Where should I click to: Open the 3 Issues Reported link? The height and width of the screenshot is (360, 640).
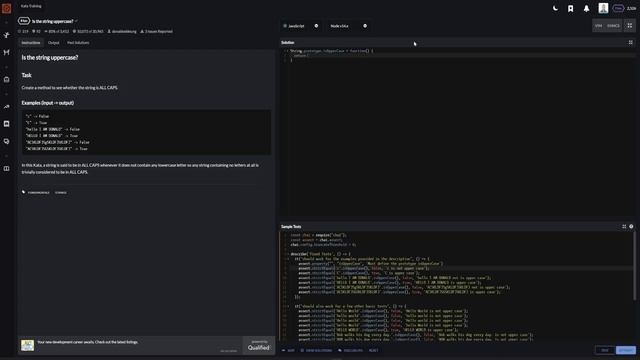click(156, 31)
